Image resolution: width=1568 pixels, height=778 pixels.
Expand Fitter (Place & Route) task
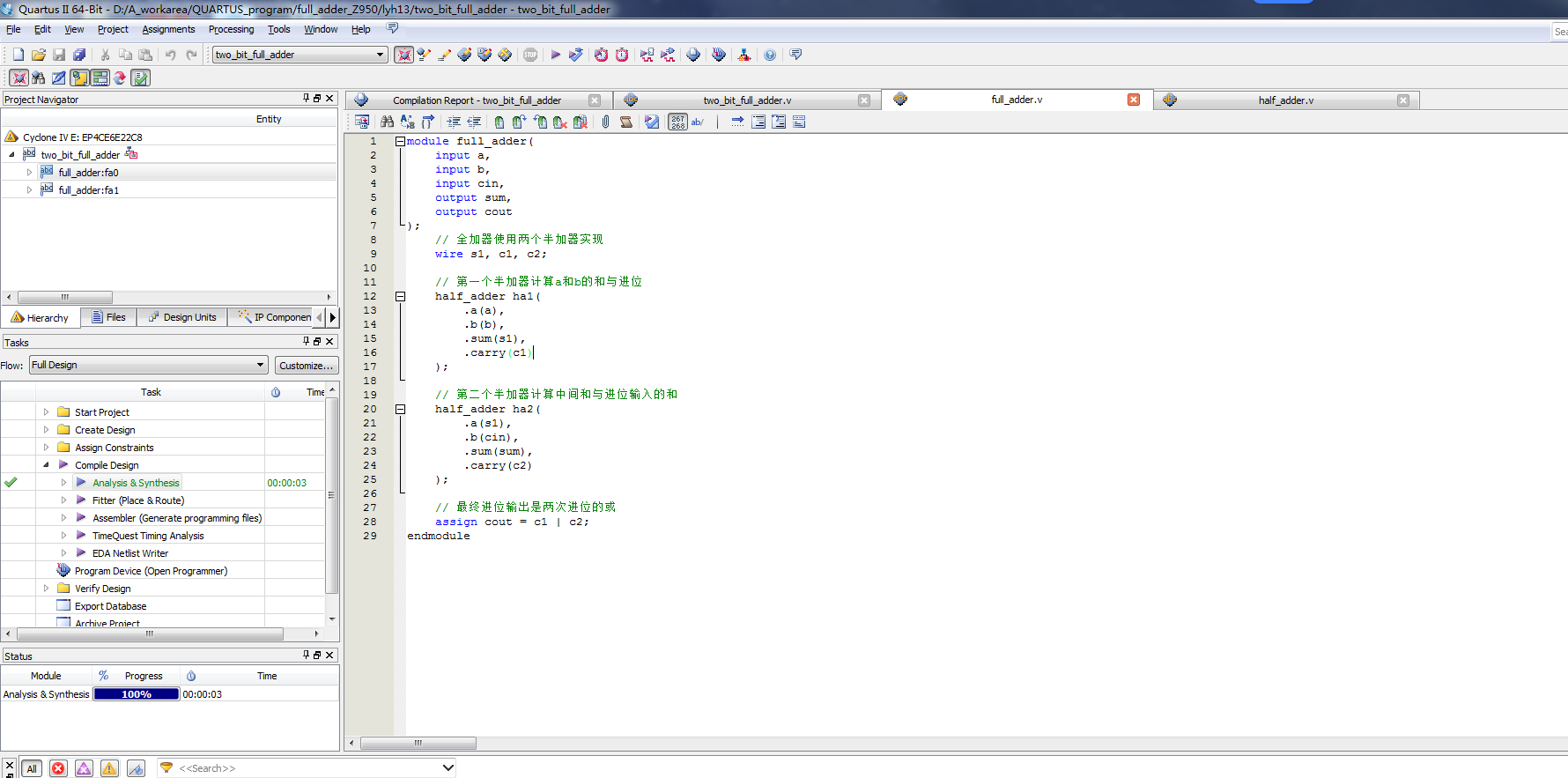click(63, 500)
